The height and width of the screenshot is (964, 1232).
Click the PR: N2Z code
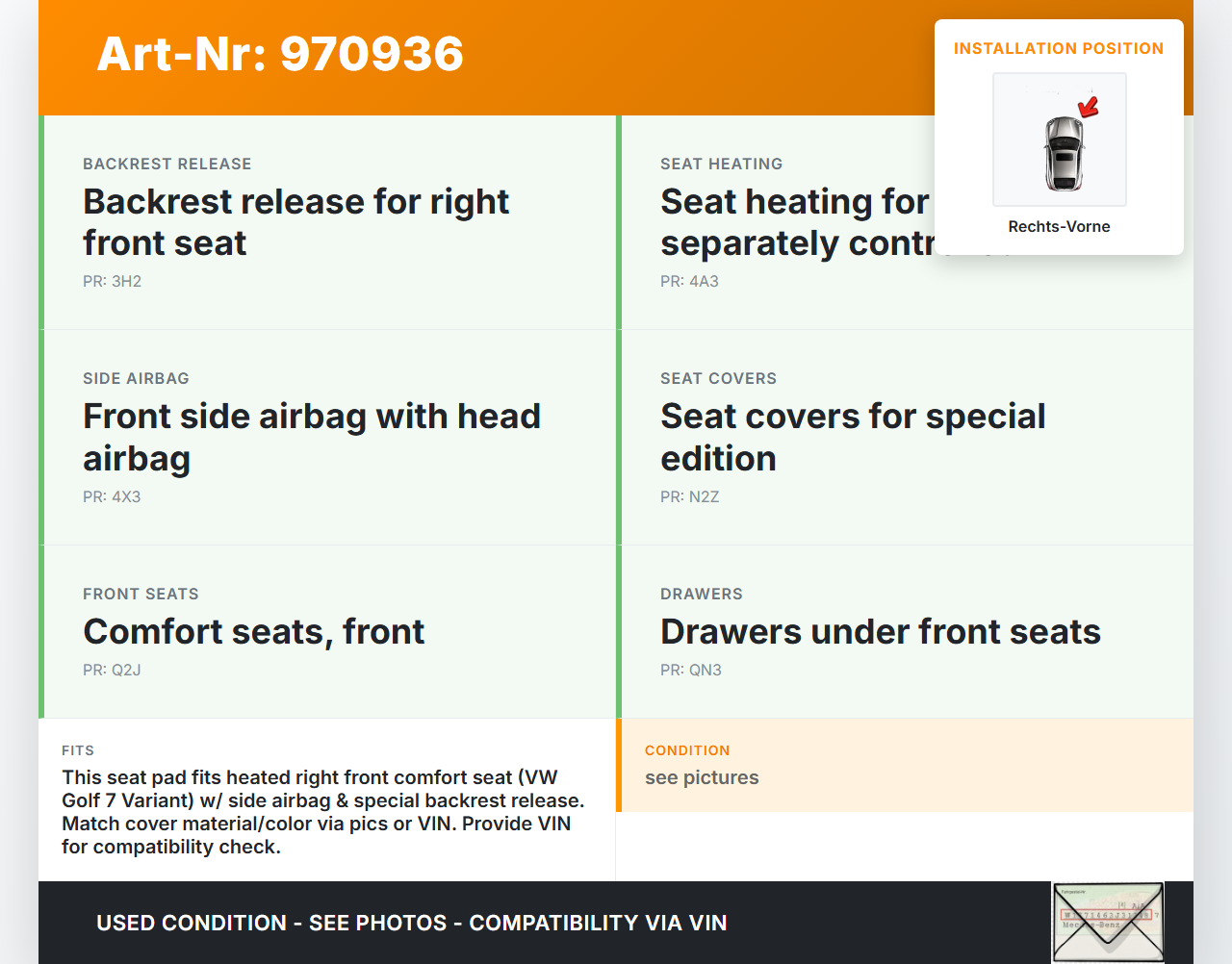pyautogui.click(x=689, y=496)
